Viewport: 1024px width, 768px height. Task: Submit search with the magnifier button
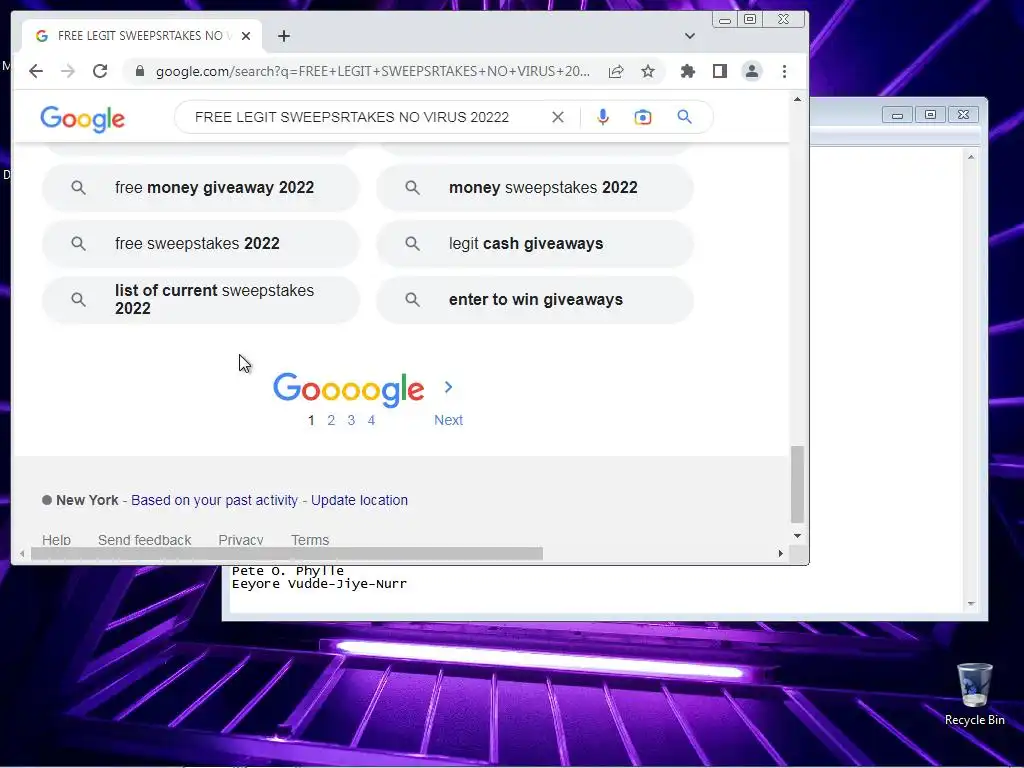point(684,117)
